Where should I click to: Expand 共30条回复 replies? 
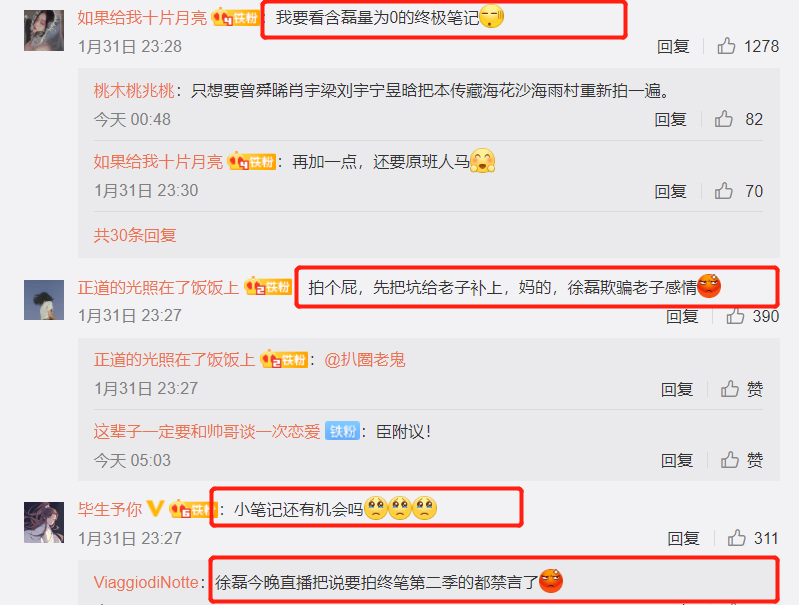[135, 235]
